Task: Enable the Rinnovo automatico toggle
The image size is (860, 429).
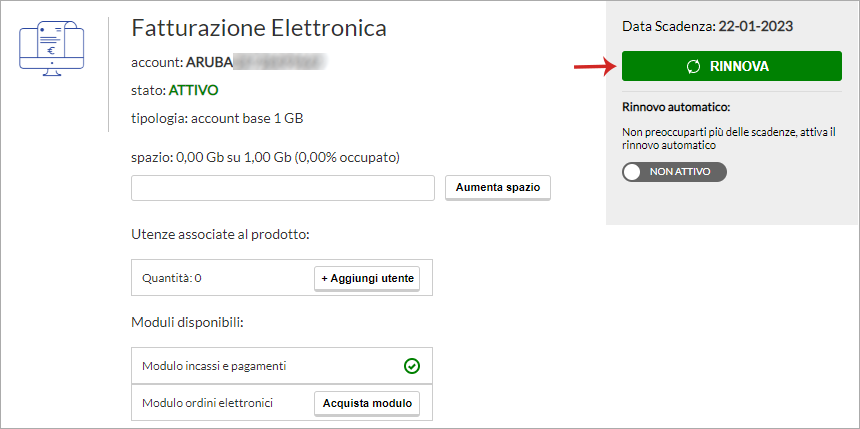Action: (x=674, y=172)
